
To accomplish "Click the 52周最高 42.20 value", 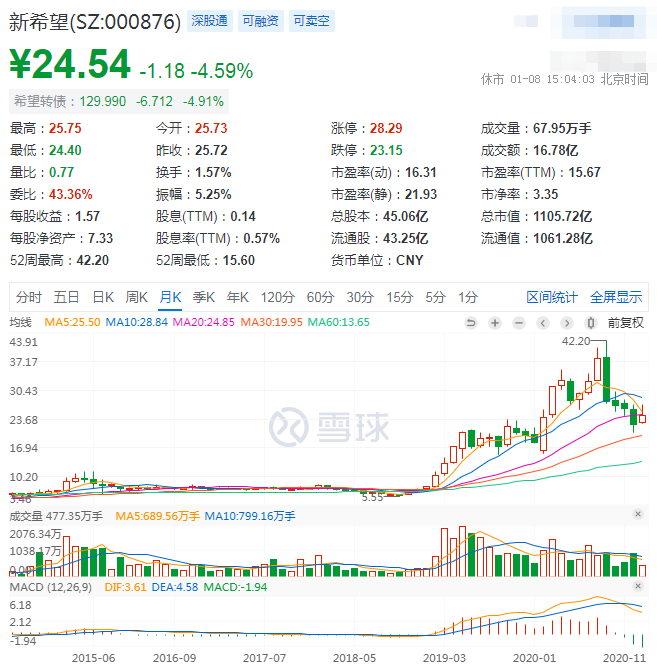I will click(93, 261).
